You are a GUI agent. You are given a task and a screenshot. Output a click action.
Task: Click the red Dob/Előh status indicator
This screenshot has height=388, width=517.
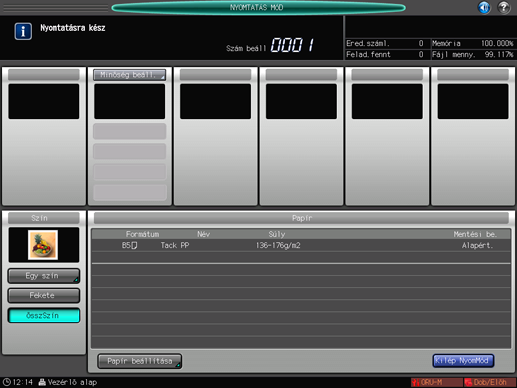click(x=490, y=382)
